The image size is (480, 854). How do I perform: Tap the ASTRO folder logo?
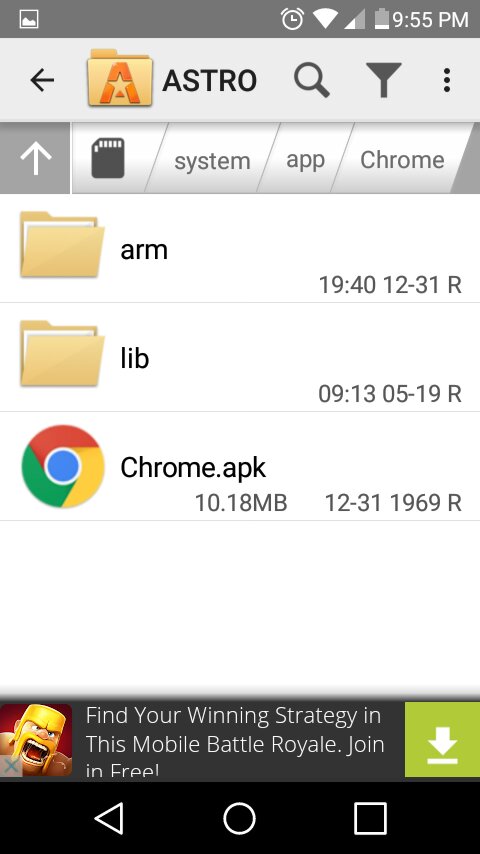coord(120,77)
